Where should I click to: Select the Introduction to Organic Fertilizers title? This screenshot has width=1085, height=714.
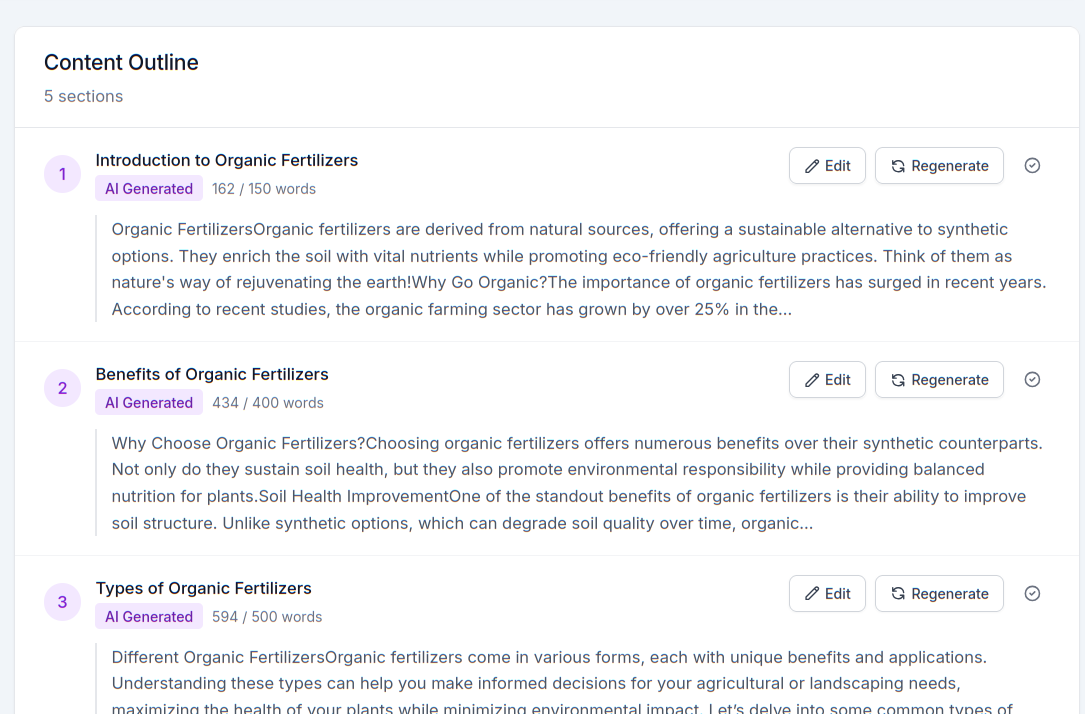point(227,160)
